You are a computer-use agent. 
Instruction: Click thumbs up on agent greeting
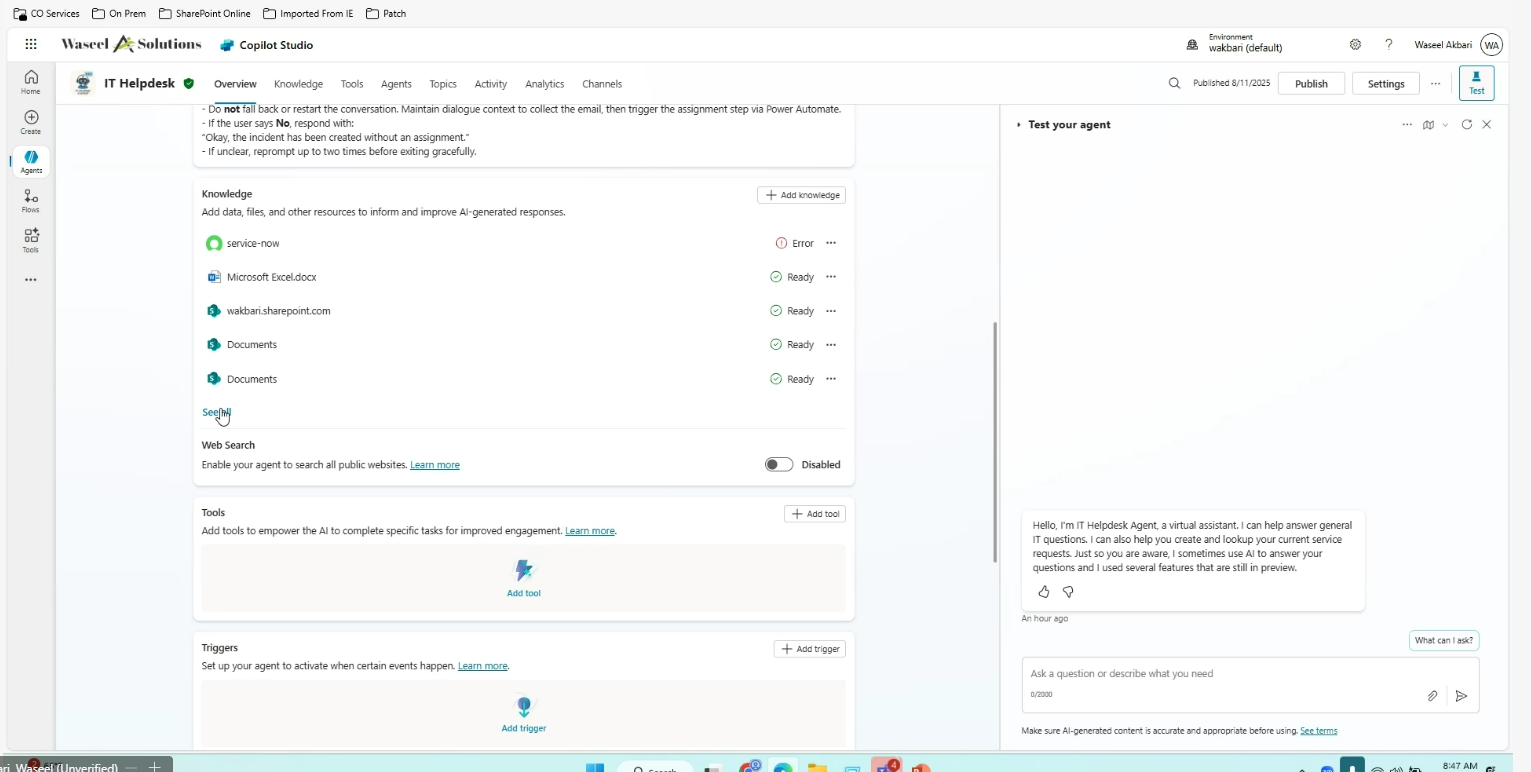pyautogui.click(x=1044, y=592)
